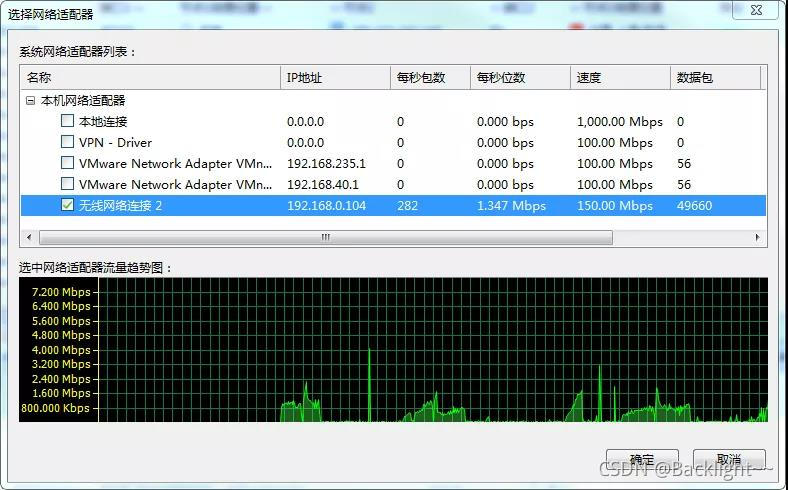Sort by the 名称 column header
Viewport: 788px width, 490px height.
coord(150,77)
